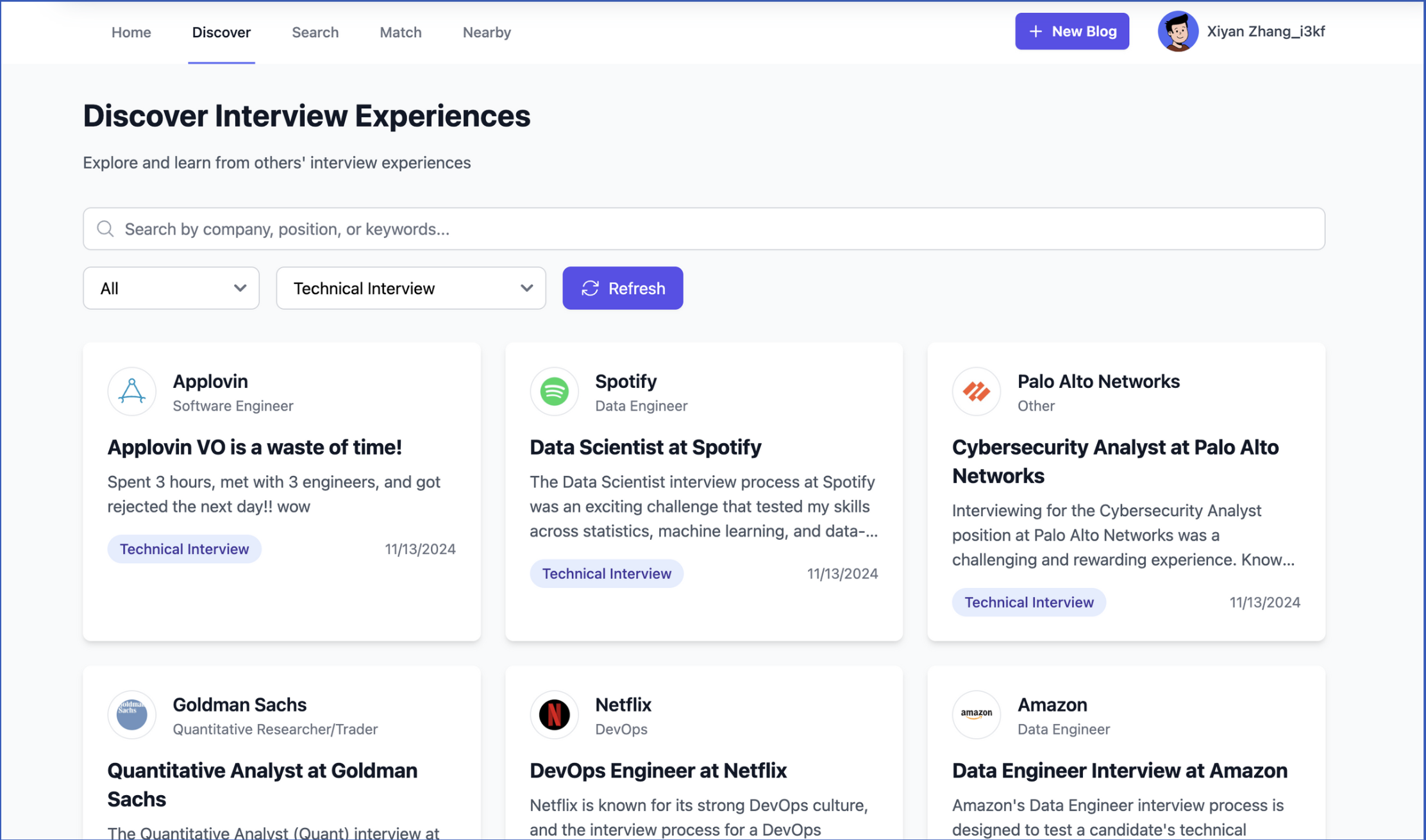
Task: Click the Palo Alto post description excerpt
Action: (x=1123, y=535)
